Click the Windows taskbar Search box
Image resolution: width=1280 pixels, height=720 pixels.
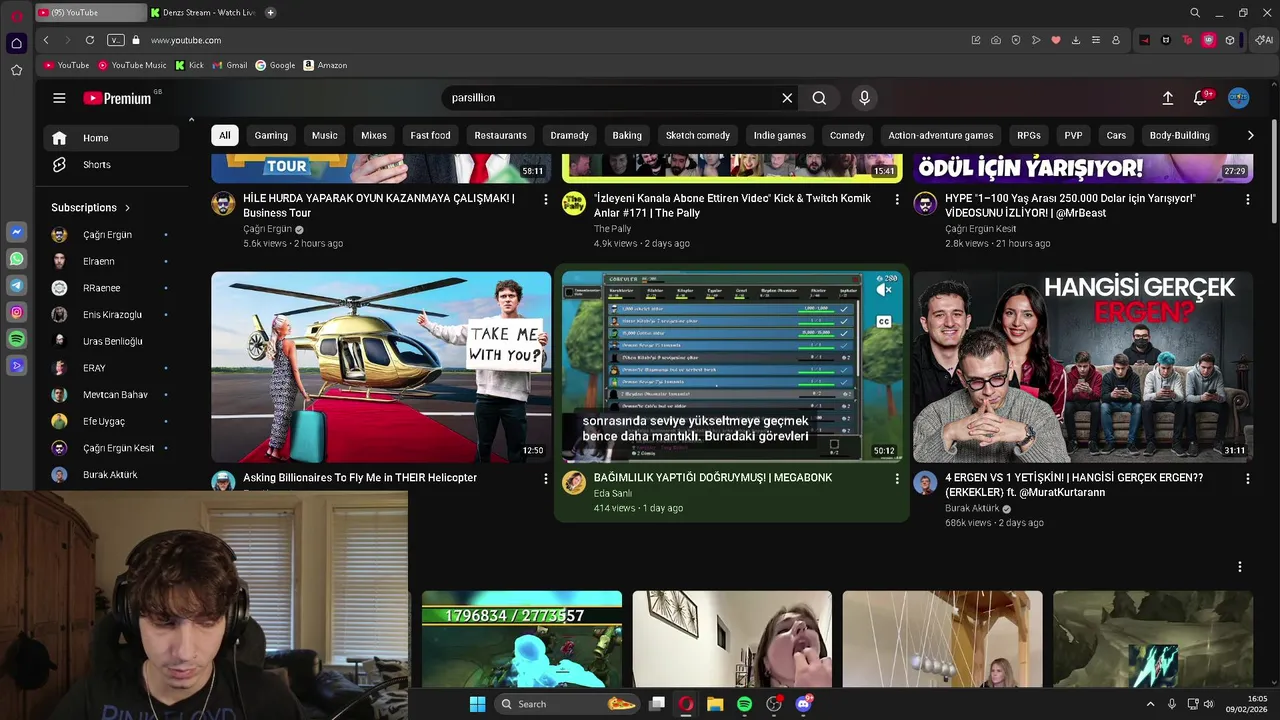point(567,704)
